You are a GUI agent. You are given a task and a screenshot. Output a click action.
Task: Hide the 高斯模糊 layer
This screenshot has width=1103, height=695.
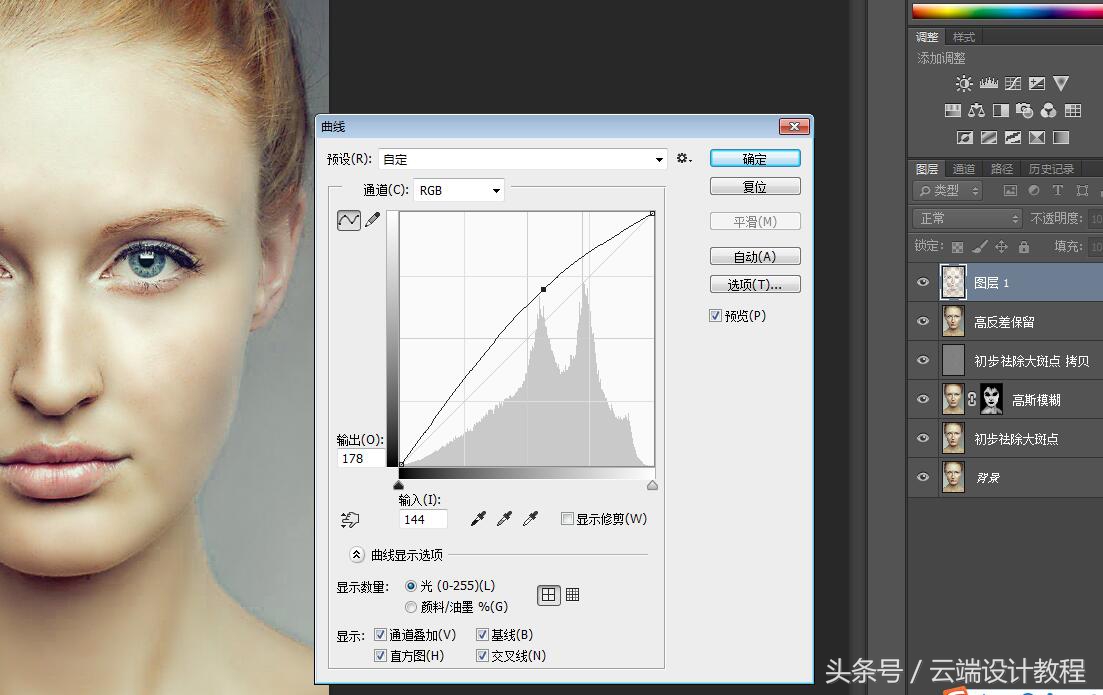point(923,400)
